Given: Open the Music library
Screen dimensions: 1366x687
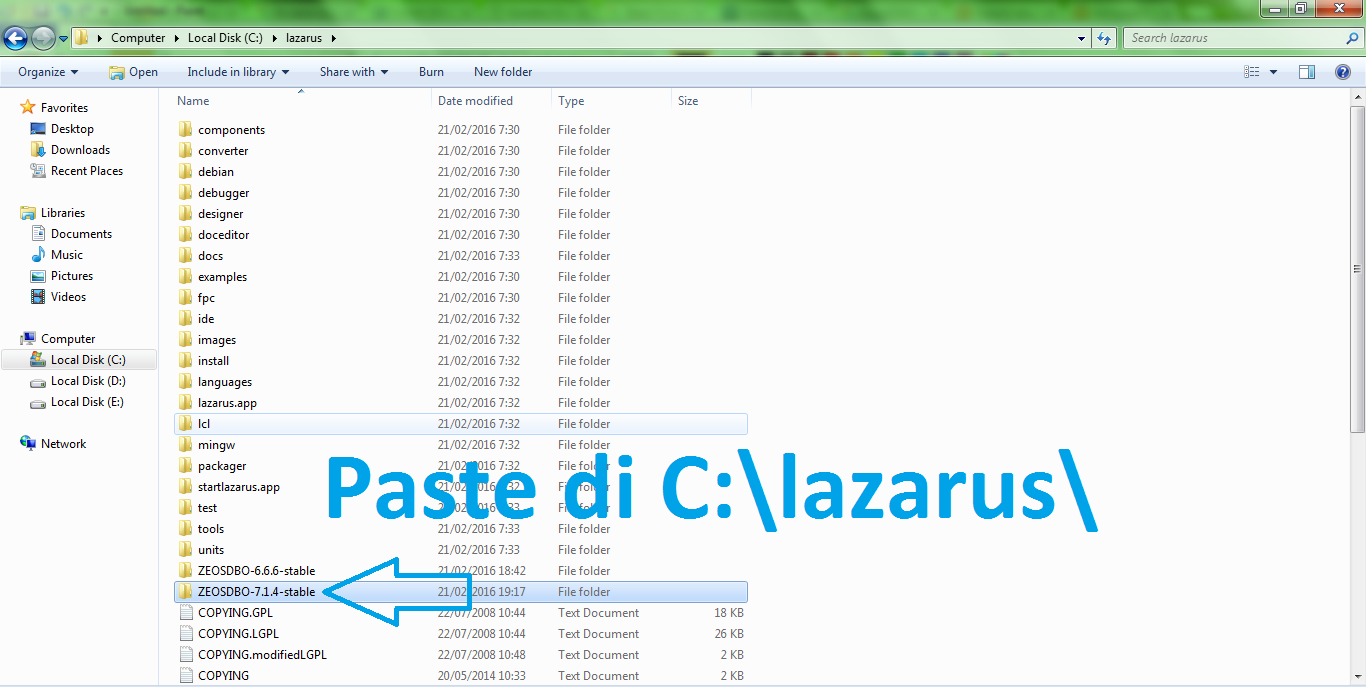Looking at the screenshot, I should [67, 255].
